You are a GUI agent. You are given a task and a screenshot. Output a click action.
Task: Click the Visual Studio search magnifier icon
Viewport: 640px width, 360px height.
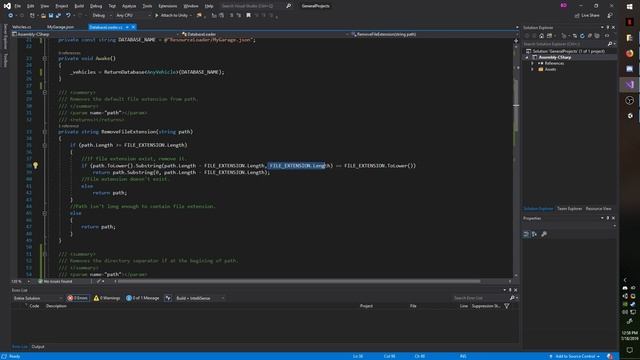[x=289, y=6]
